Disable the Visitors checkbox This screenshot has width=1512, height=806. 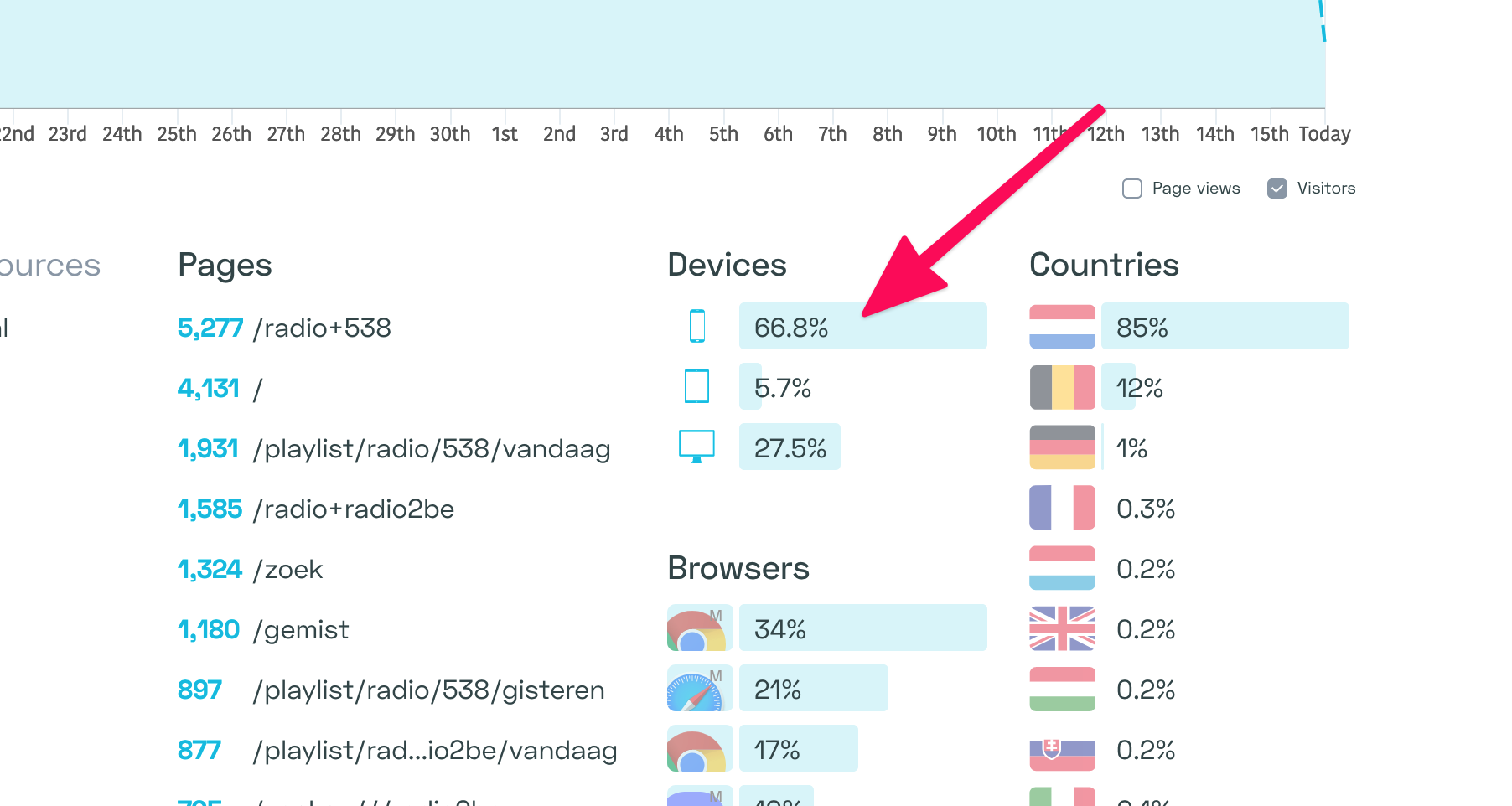[1276, 189]
